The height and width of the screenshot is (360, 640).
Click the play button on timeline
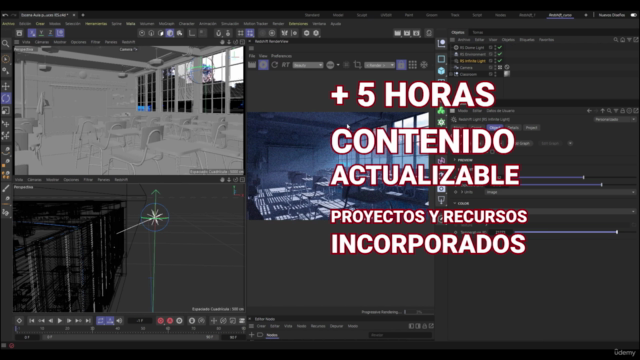pos(60,321)
